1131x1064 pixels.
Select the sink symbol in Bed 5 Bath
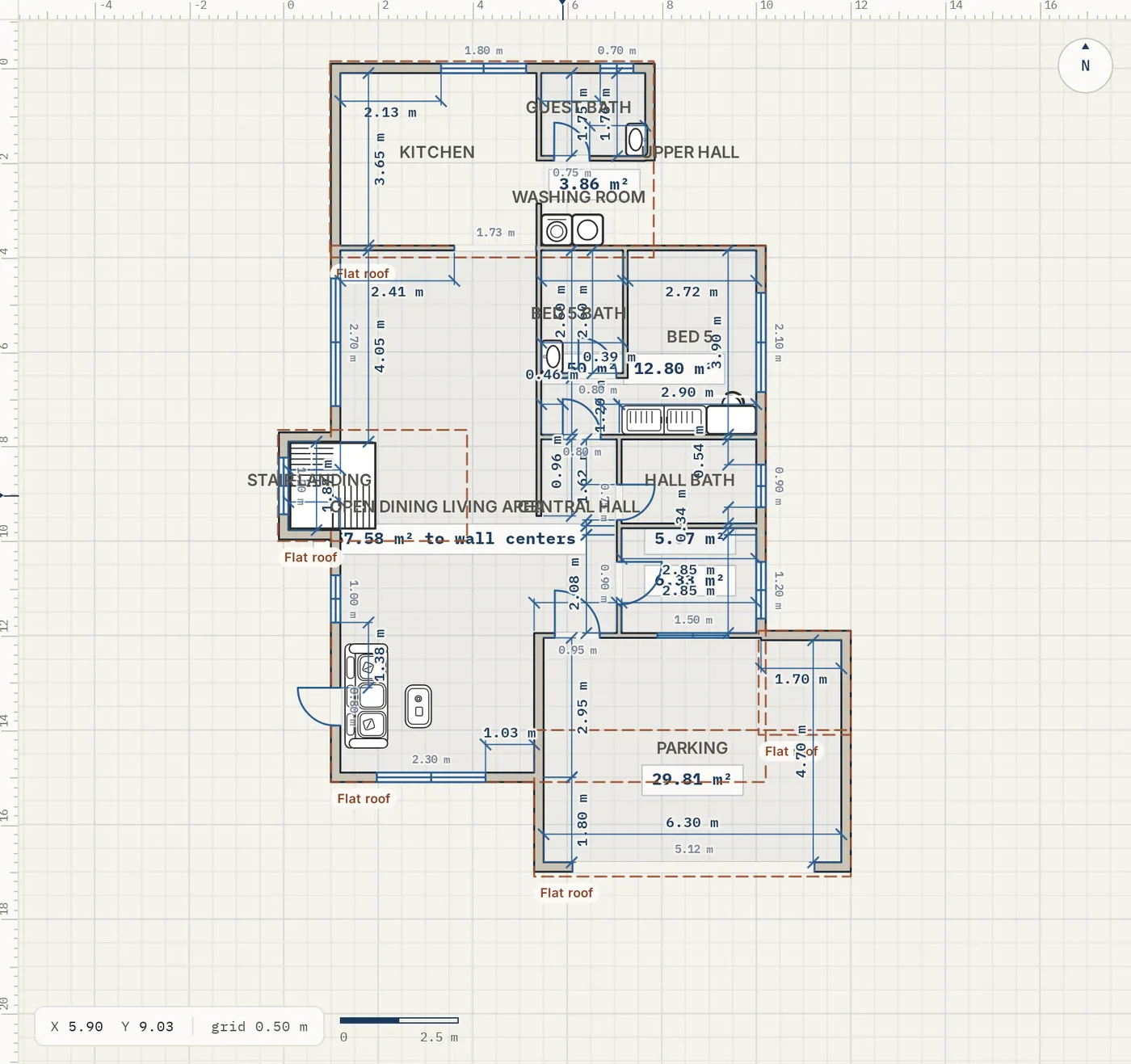[553, 356]
